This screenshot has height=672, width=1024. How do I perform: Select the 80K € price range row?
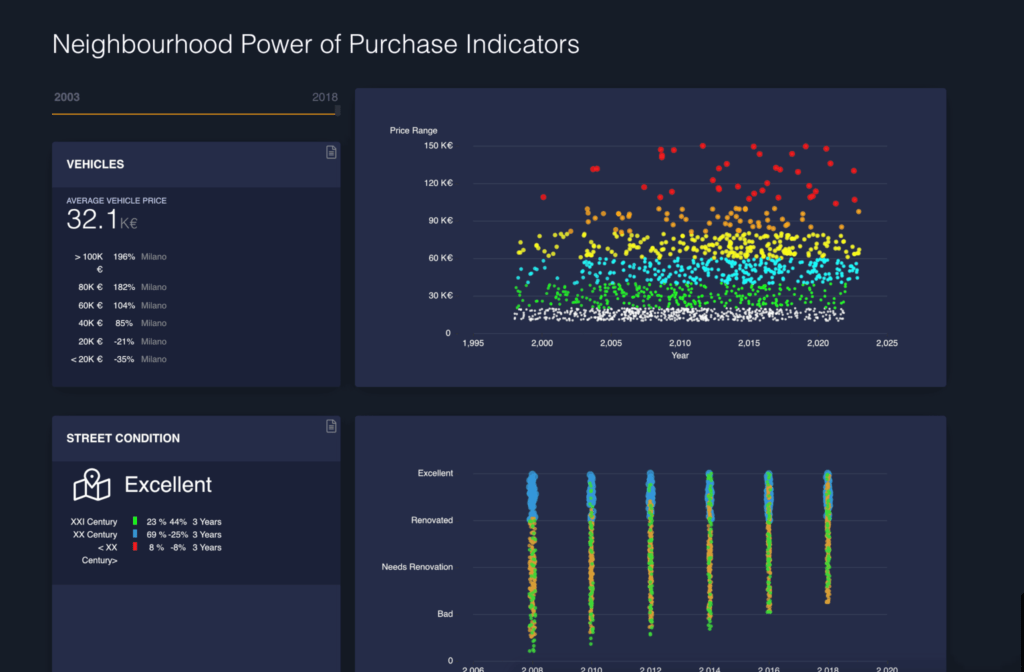(x=120, y=287)
